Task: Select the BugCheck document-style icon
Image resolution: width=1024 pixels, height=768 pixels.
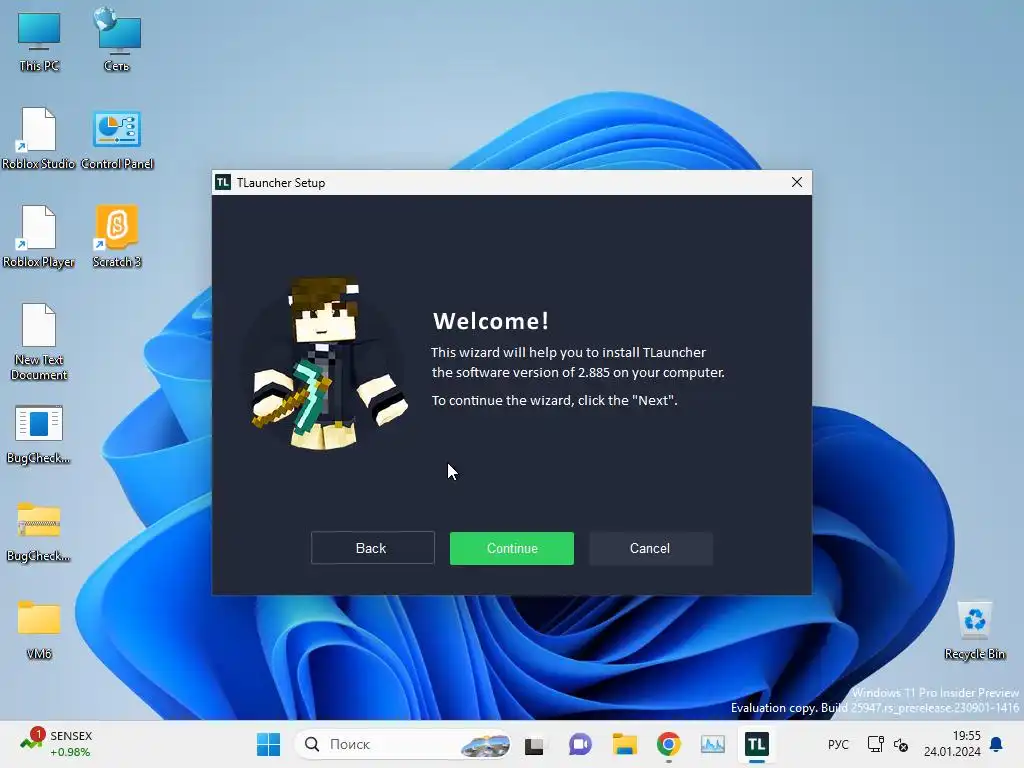Action: (x=39, y=434)
